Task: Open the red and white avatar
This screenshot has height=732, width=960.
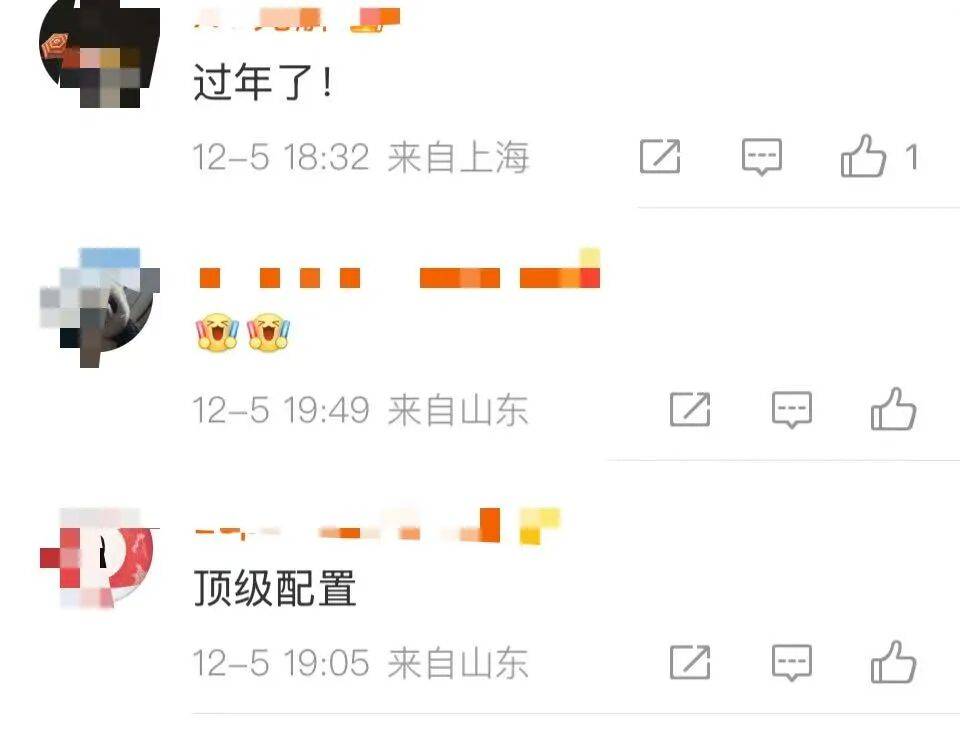Action: pyautogui.click(x=100, y=558)
